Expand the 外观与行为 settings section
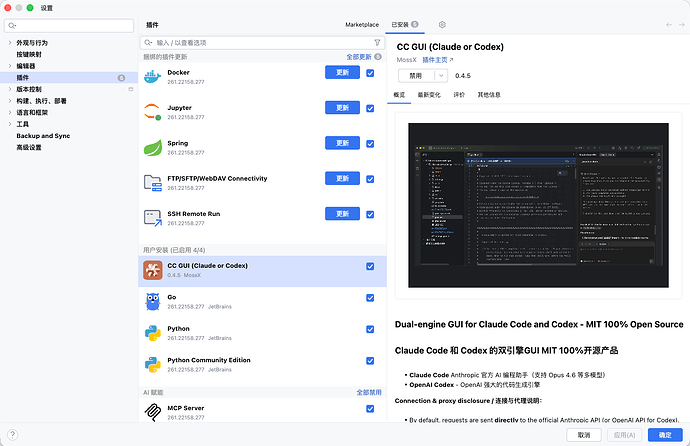 [x=10, y=43]
